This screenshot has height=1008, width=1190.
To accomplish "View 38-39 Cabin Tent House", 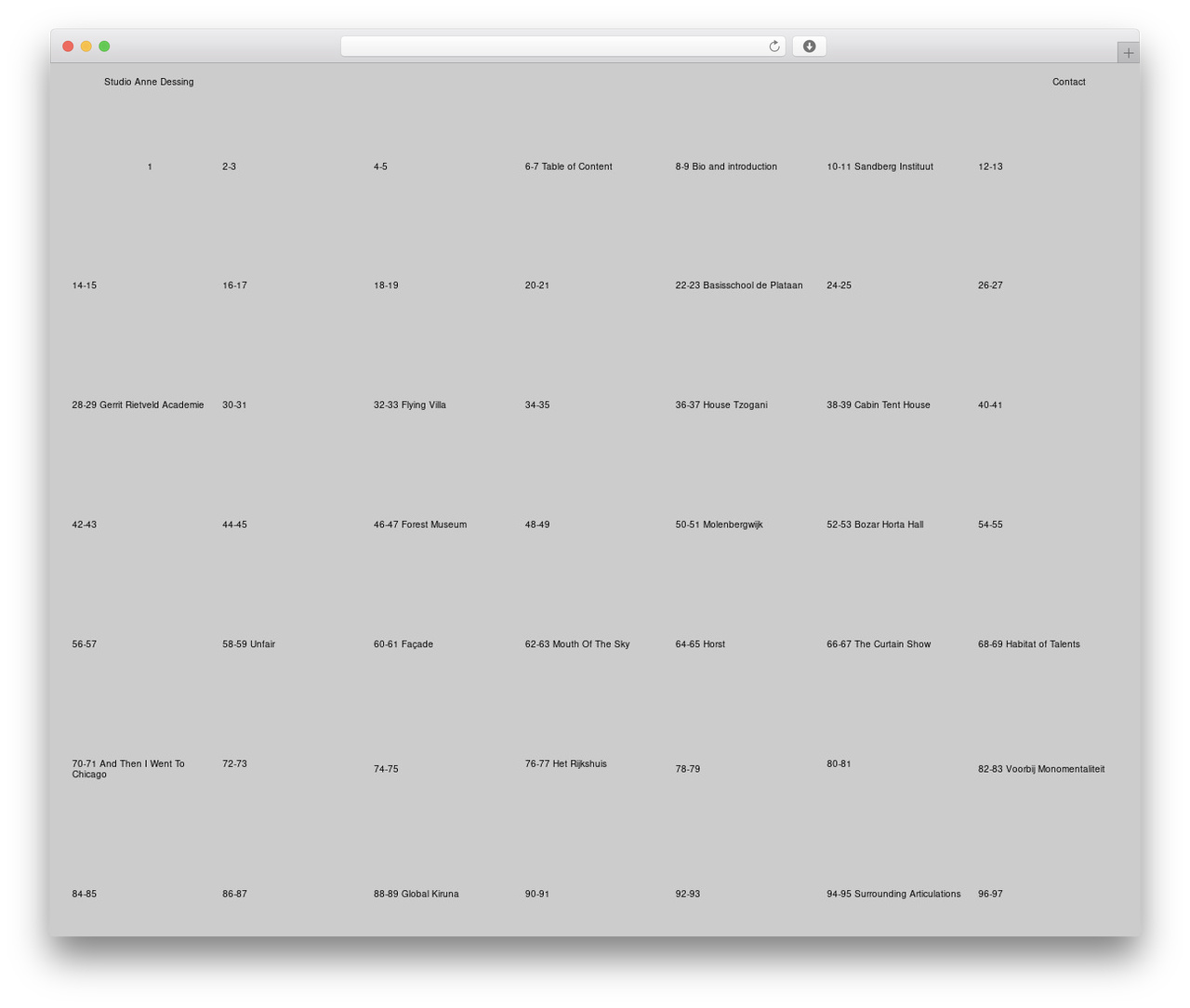I will (x=879, y=405).
